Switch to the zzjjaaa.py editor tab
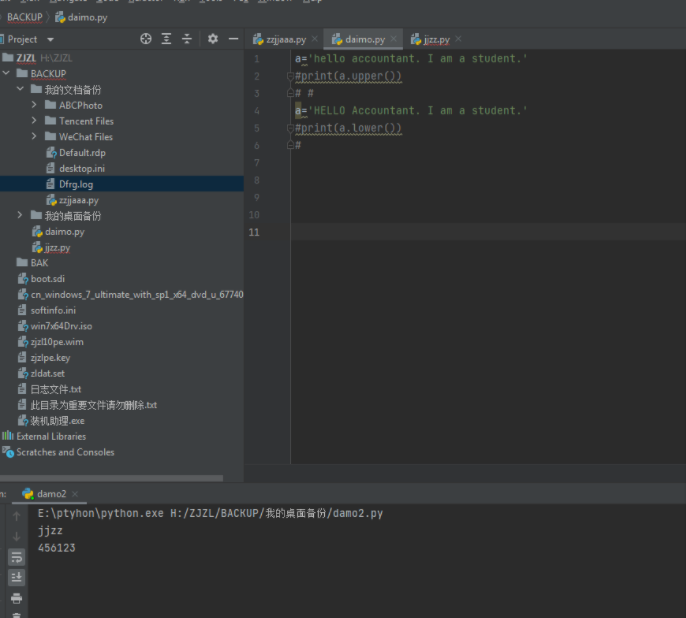The image size is (686, 618). pyautogui.click(x=285, y=40)
